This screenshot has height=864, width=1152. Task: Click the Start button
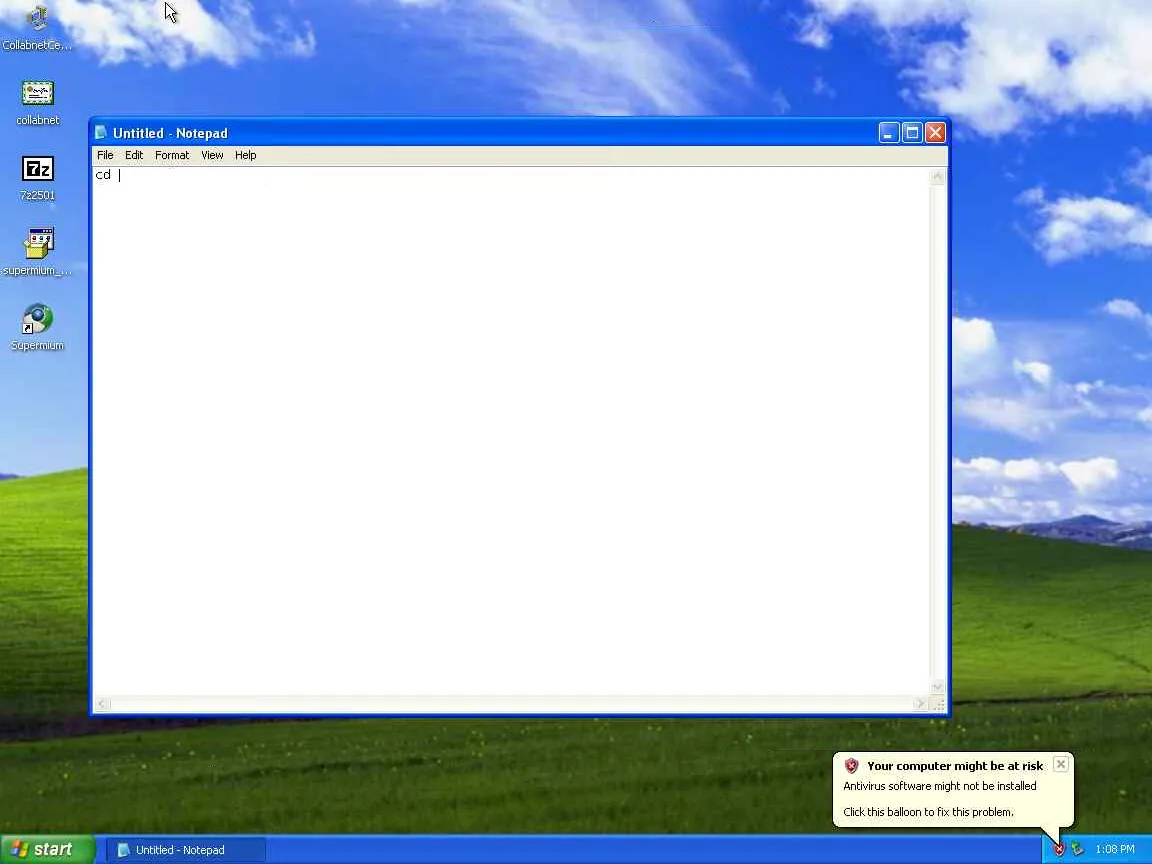(x=47, y=849)
